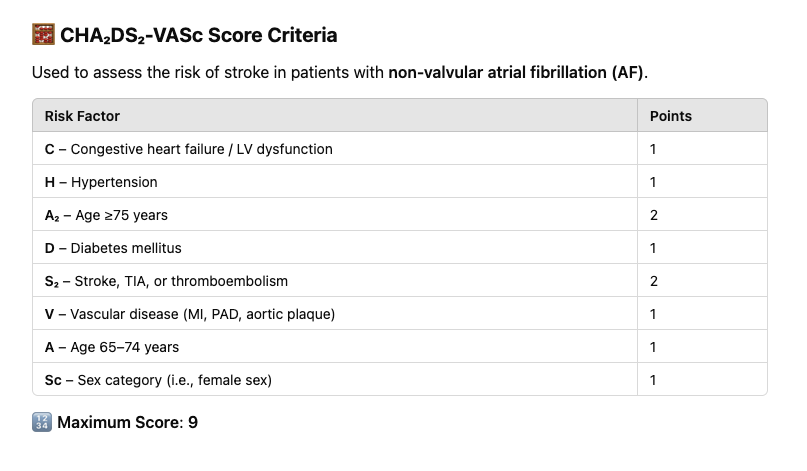Select the Risk Factor column header
This screenshot has height=471, width=807.
point(82,116)
